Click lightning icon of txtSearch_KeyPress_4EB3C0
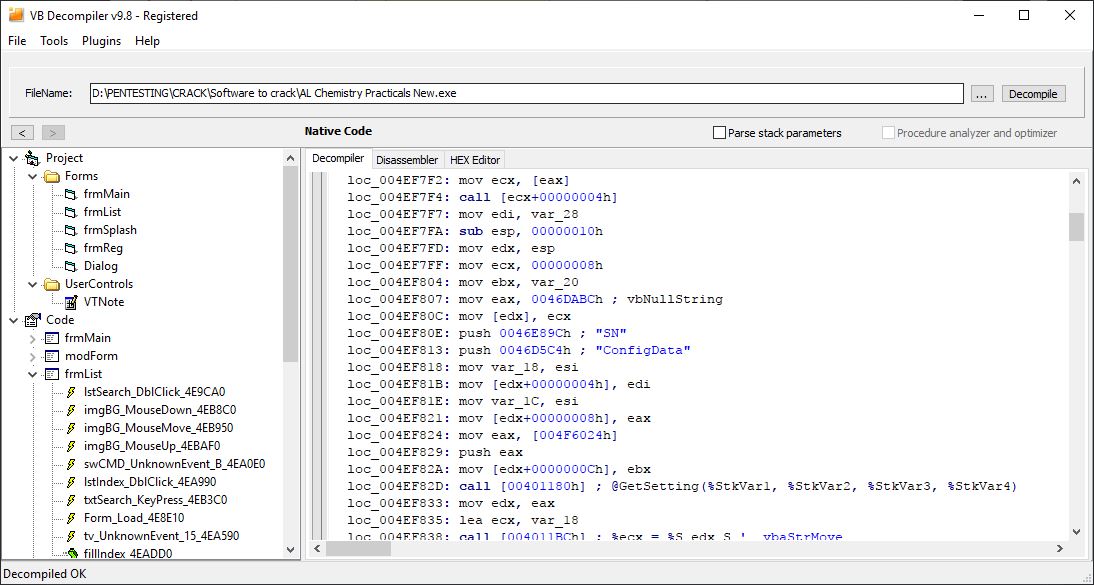 click(71, 500)
